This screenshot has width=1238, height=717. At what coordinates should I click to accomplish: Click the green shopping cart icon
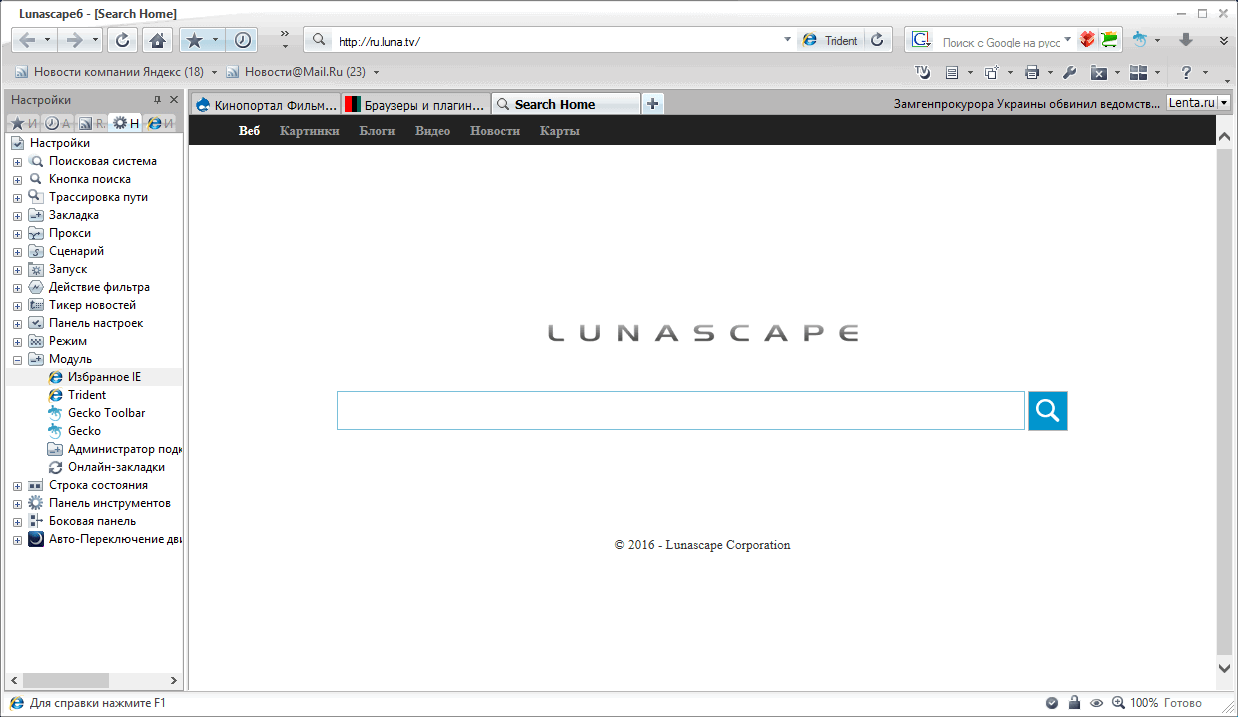(x=1109, y=40)
